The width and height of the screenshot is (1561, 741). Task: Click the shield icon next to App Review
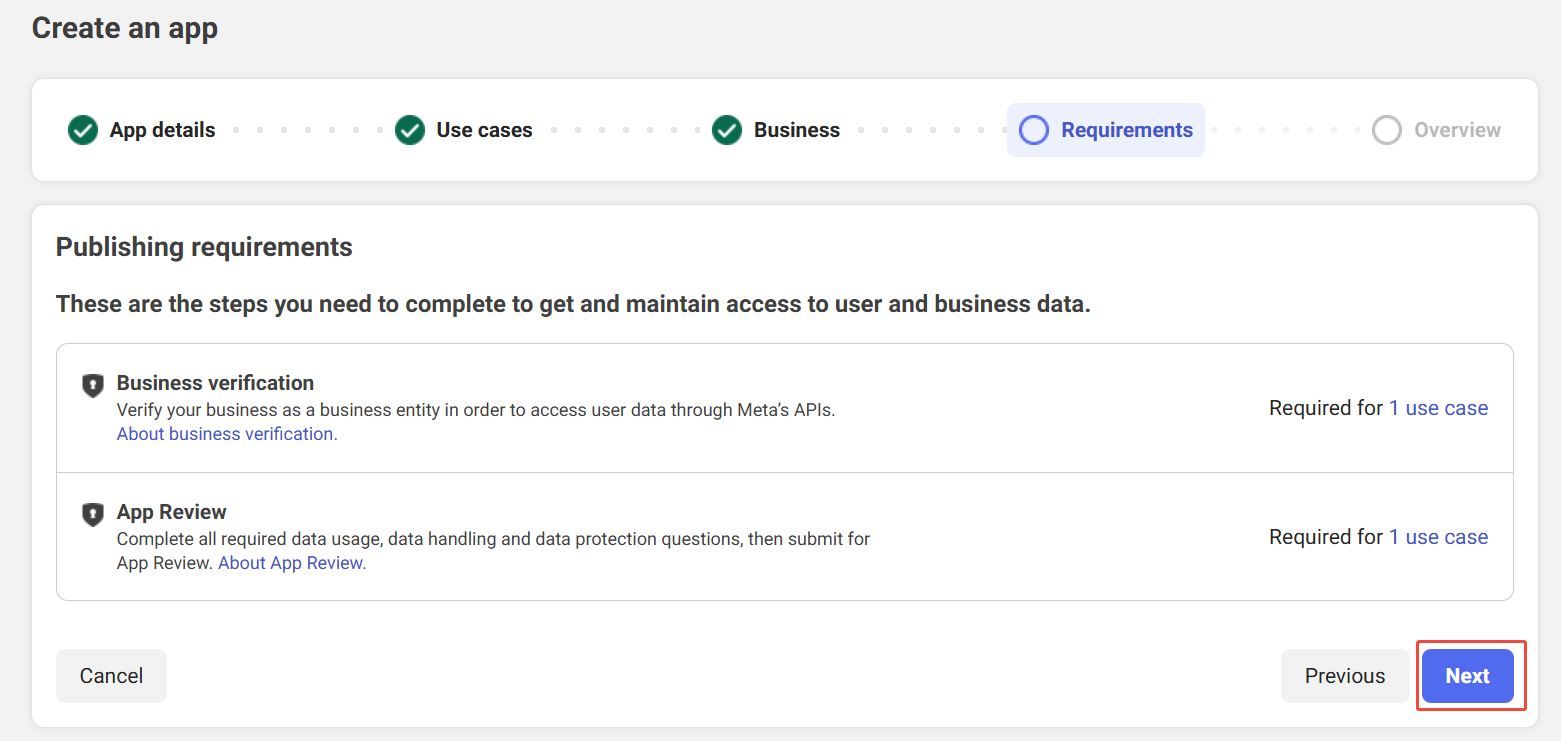pyautogui.click(x=92, y=514)
